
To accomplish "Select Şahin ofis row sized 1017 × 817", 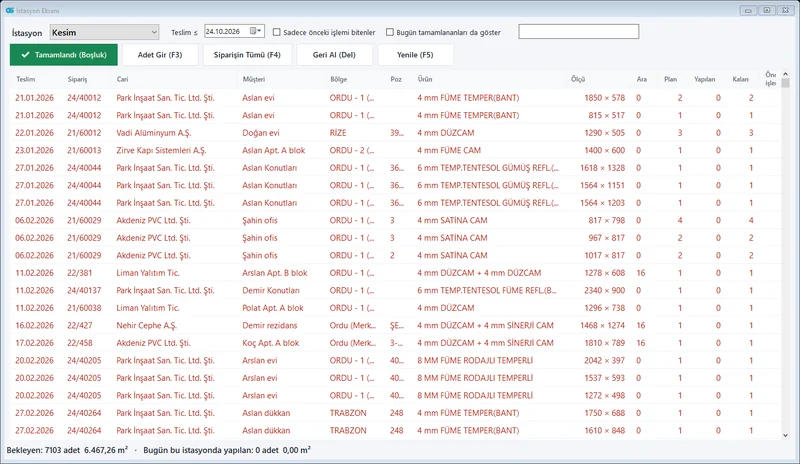I will (395, 255).
